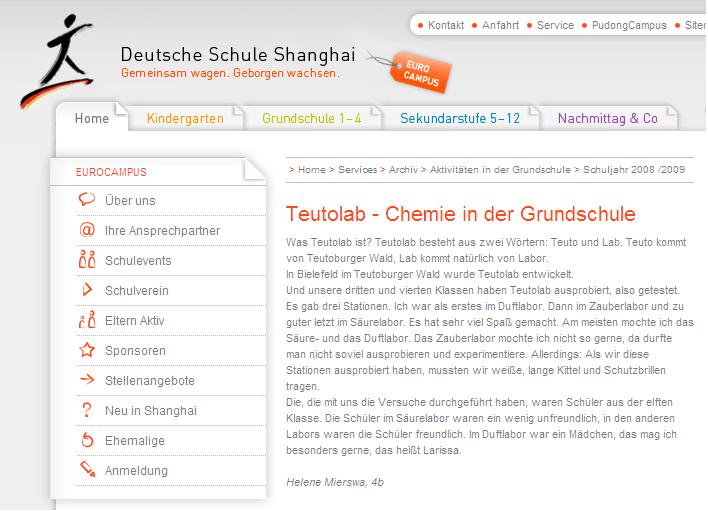Viewport: 708px width, 511px height.
Task: Click the author line Helene Mierswa, 4b
Action: pos(335,482)
